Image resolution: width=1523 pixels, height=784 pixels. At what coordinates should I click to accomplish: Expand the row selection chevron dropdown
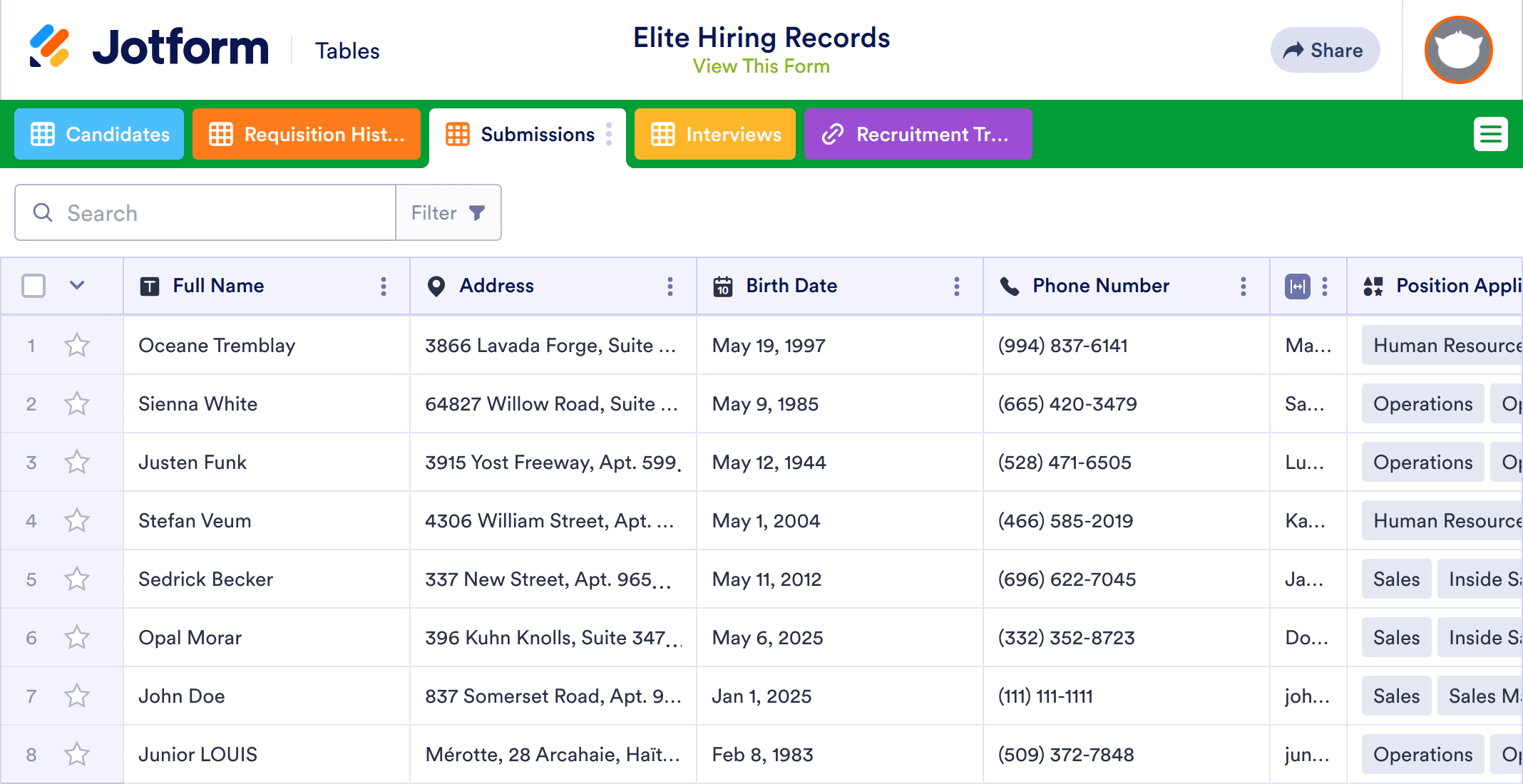77,286
